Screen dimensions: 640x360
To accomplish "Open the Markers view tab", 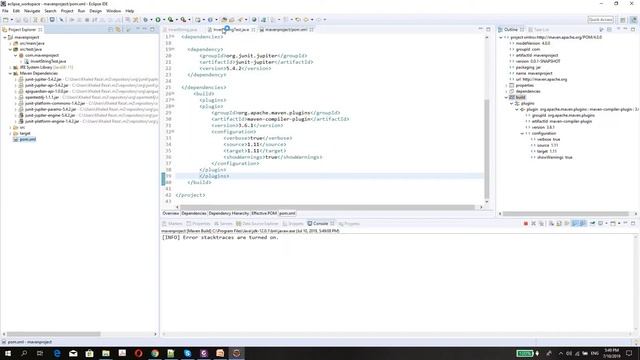I will pyautogui.click(x=172, y=224).
